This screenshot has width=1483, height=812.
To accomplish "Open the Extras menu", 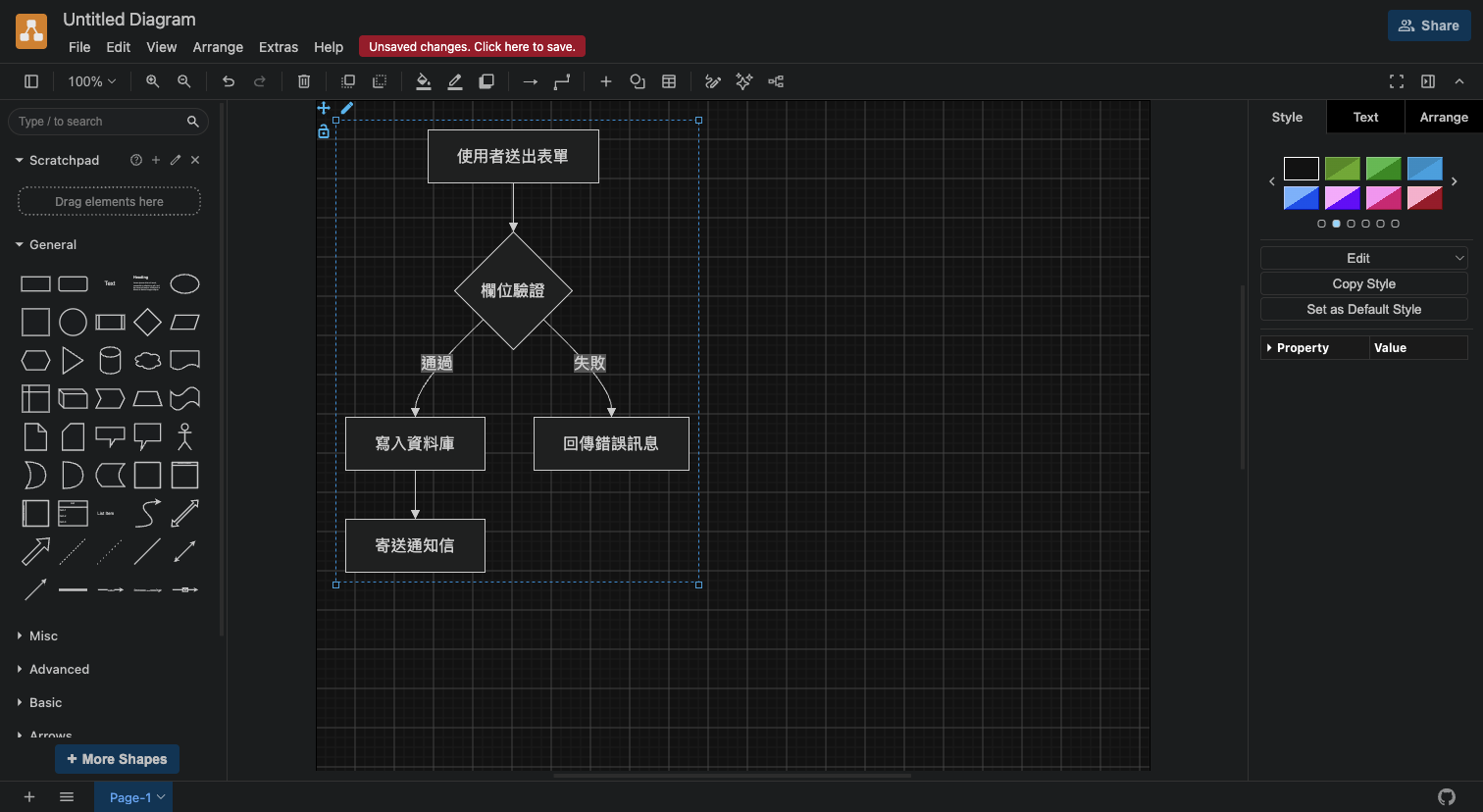I will pos(279,47).
